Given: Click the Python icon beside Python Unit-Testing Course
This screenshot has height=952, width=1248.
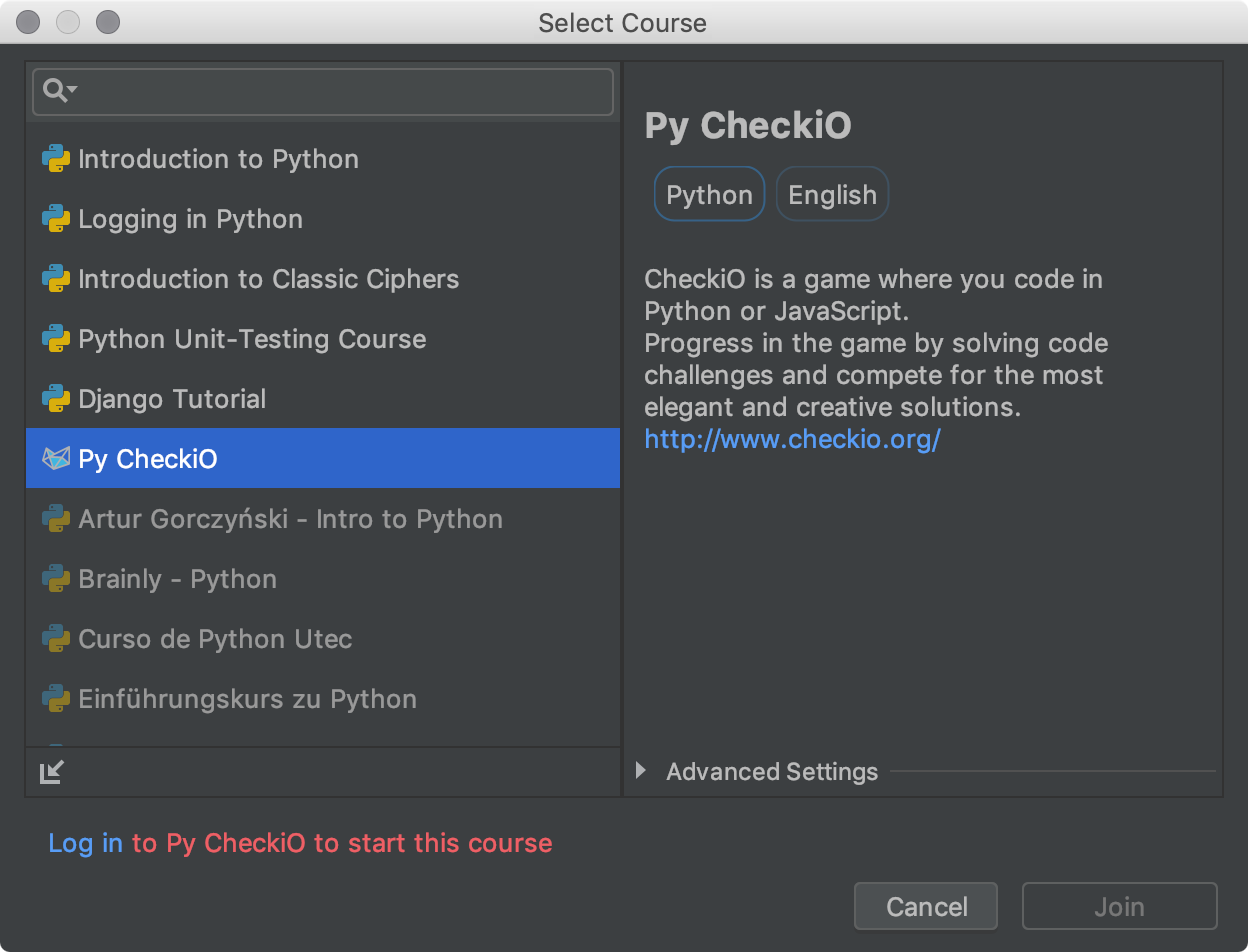Looking at the screenshot, I should [x=56, y=339].
